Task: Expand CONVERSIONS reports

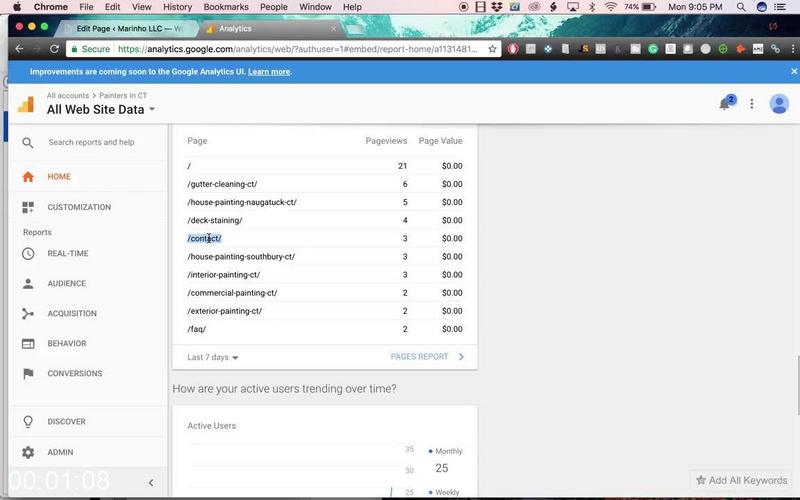Action: [x=88, y=373]
